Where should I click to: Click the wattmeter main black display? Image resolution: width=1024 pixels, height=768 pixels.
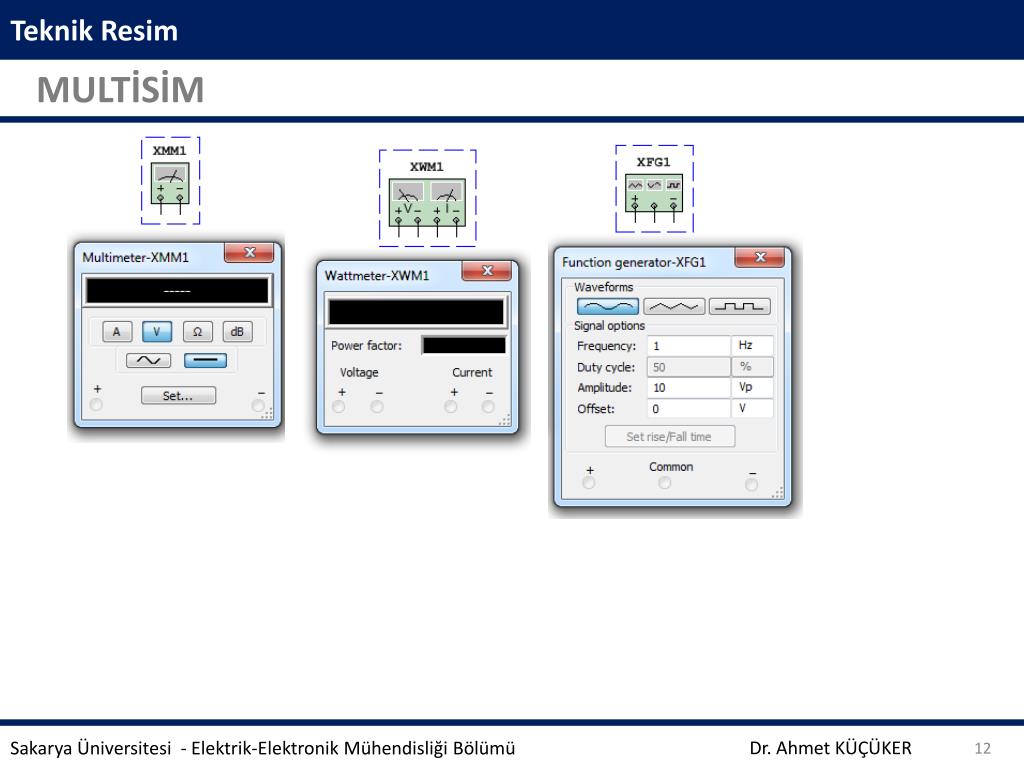click(417, 312)
